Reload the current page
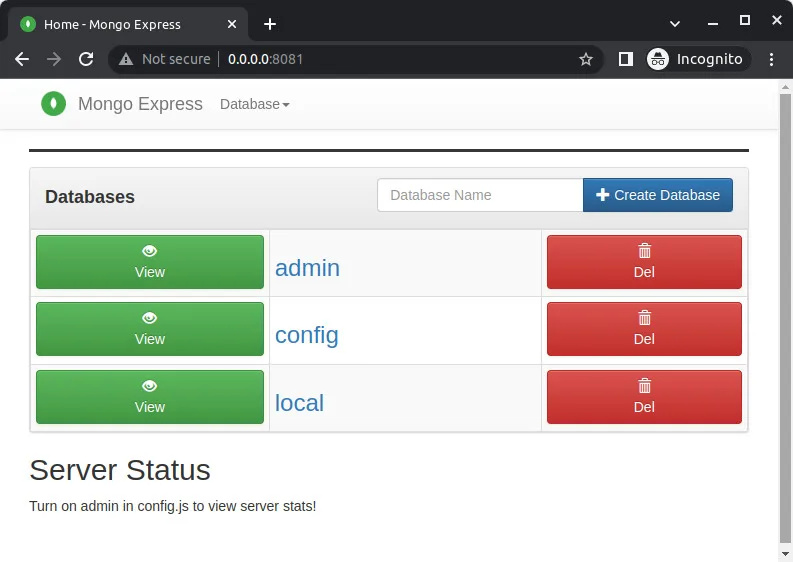The image size is (793, 562). 86,59
